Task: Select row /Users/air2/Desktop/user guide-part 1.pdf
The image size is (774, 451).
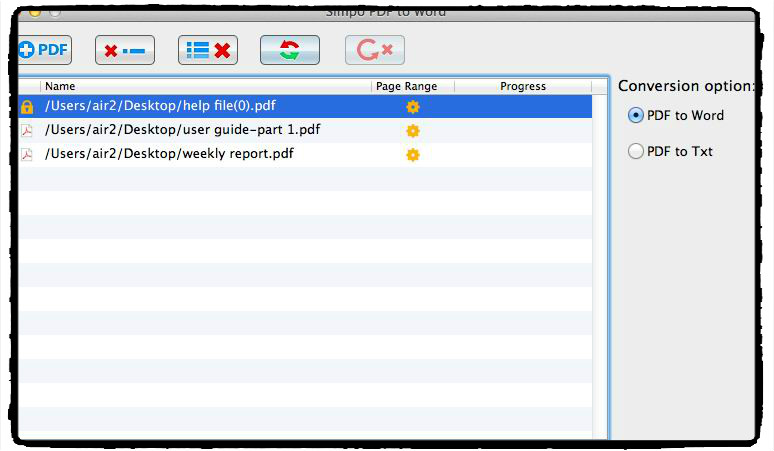Action: [x=305, y=130]
